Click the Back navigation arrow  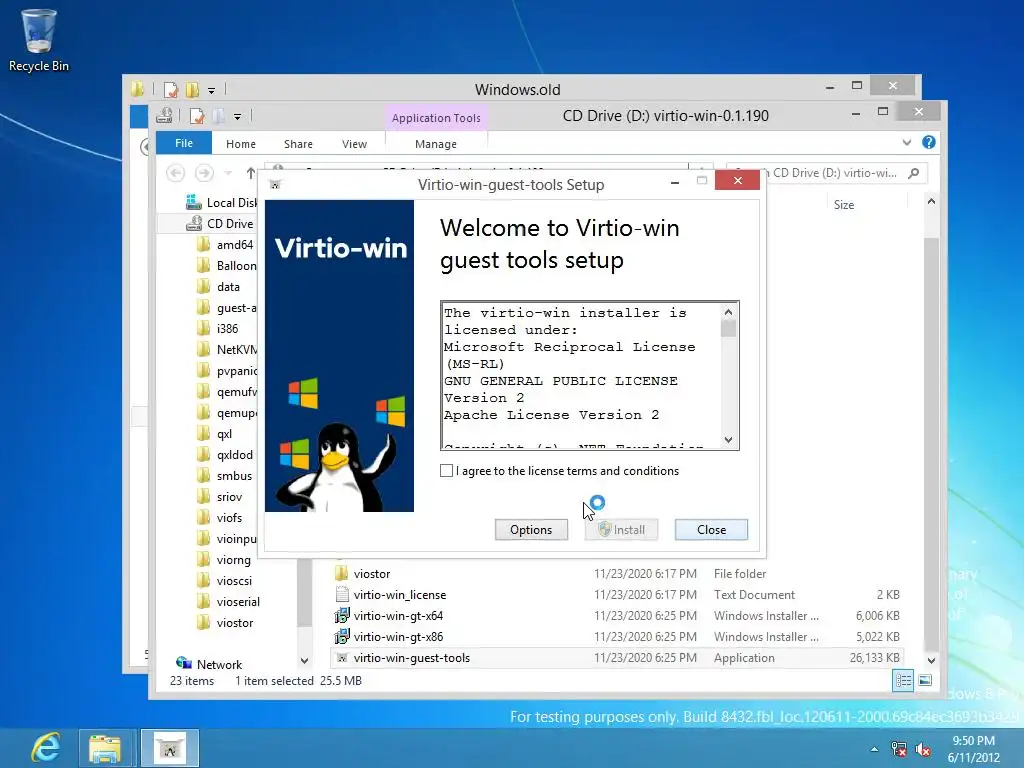pos(175,173)
